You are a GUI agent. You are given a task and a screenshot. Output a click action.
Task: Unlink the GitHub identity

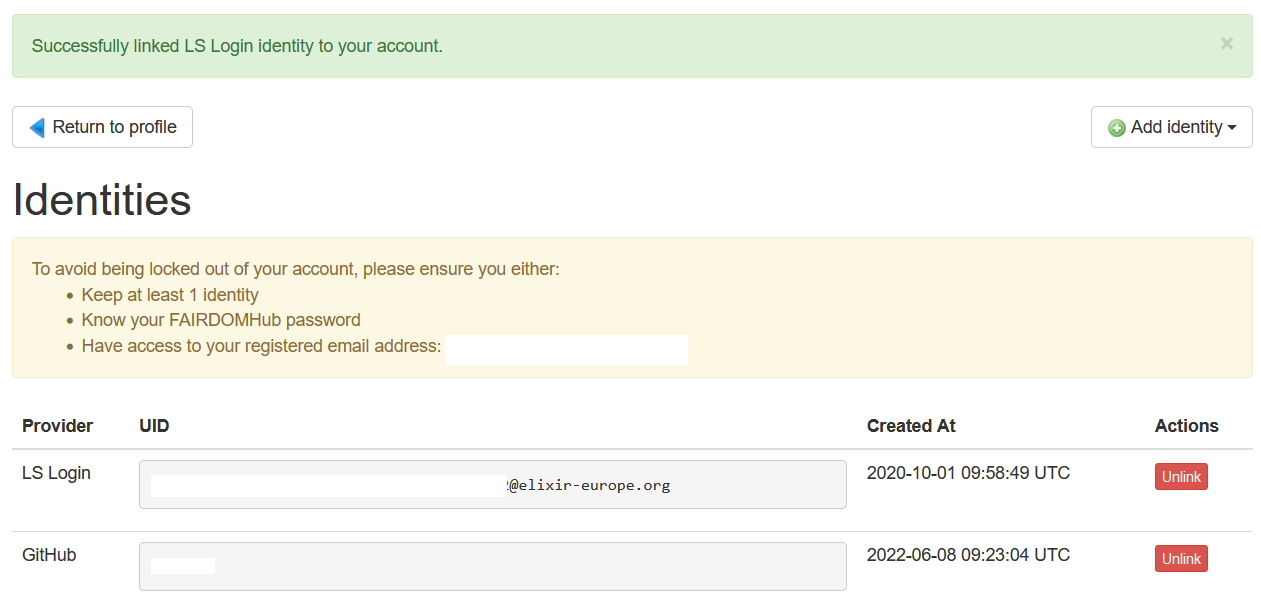[1180, 559]
